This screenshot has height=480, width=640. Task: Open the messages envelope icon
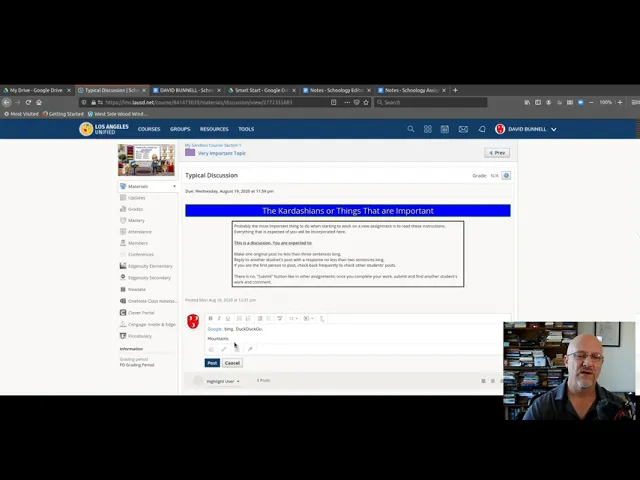tap(463, 129)
